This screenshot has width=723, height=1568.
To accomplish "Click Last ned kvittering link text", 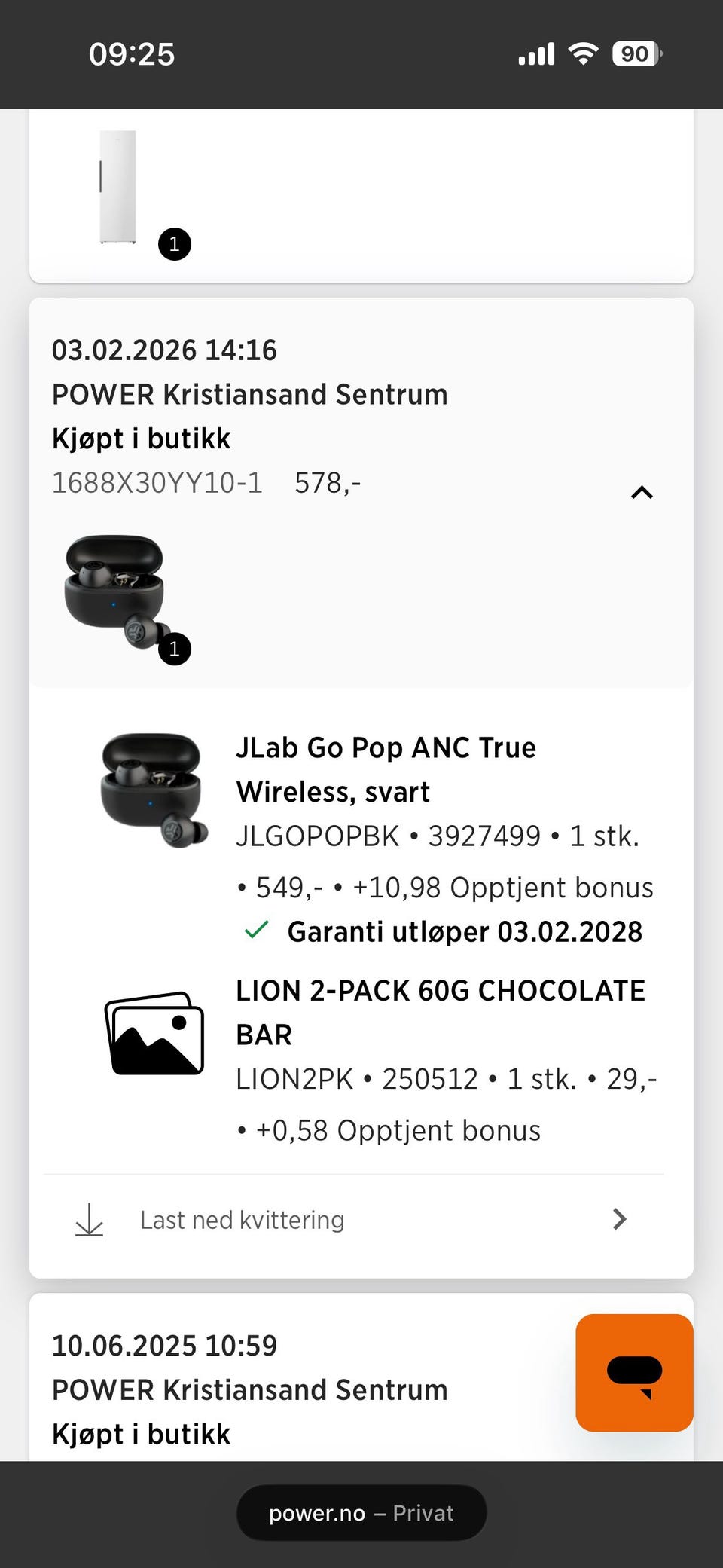I will point(242,1220).
